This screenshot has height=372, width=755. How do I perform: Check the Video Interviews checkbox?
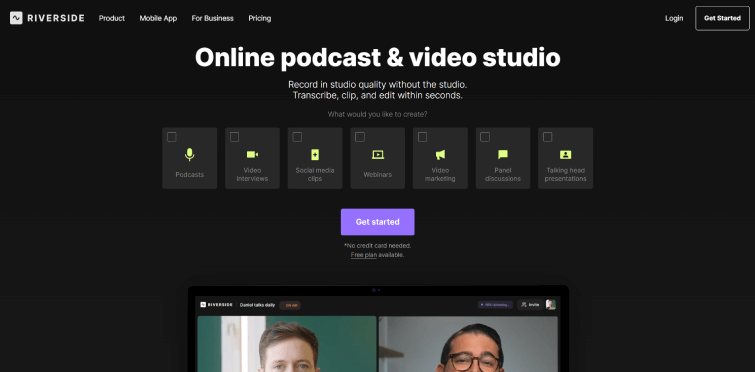(x=234, y=137)
